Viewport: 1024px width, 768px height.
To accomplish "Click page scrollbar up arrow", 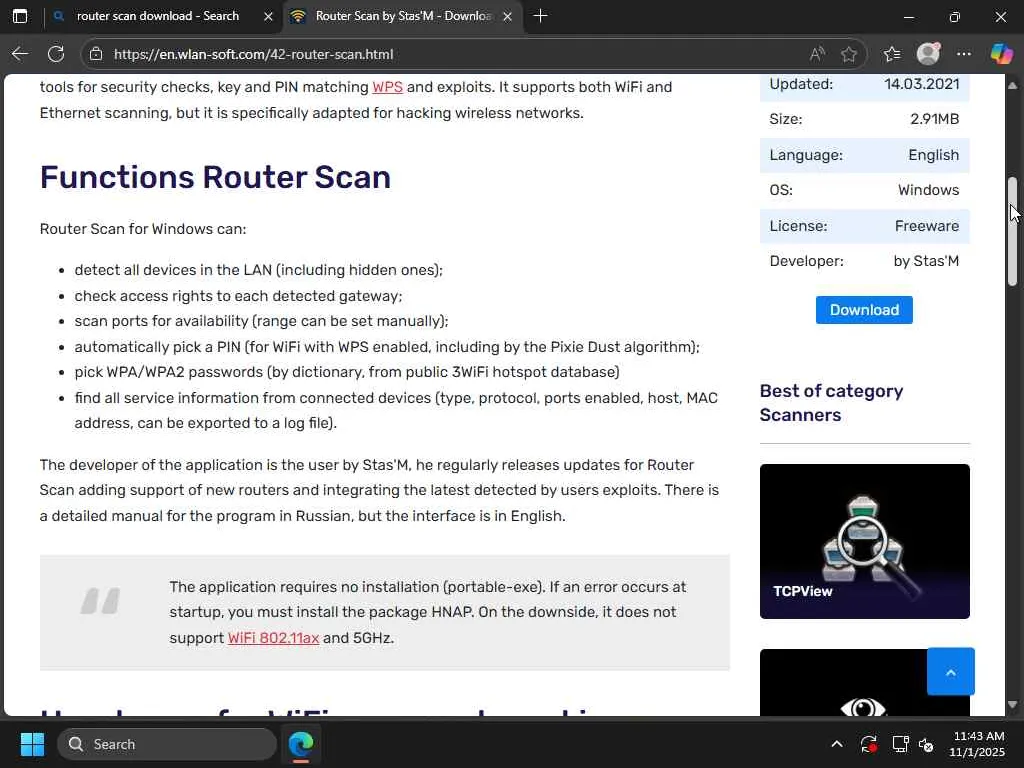I will coord(1012,86).
